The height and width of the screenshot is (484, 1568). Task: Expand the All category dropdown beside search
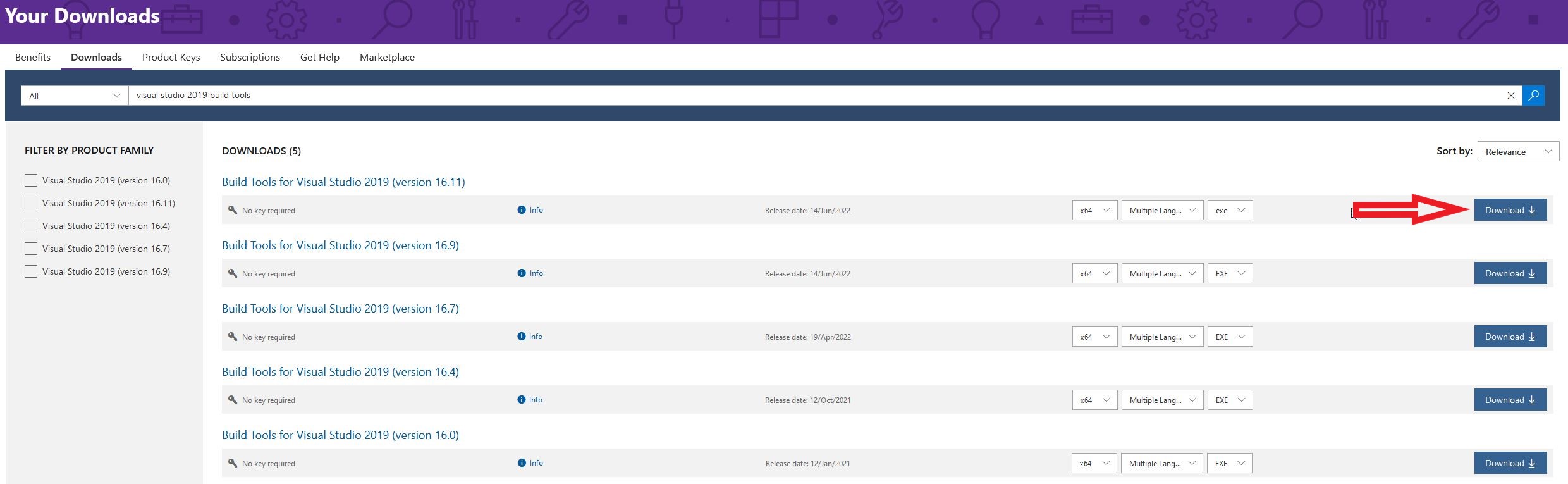pyautogui.click(x=75, y=96)
